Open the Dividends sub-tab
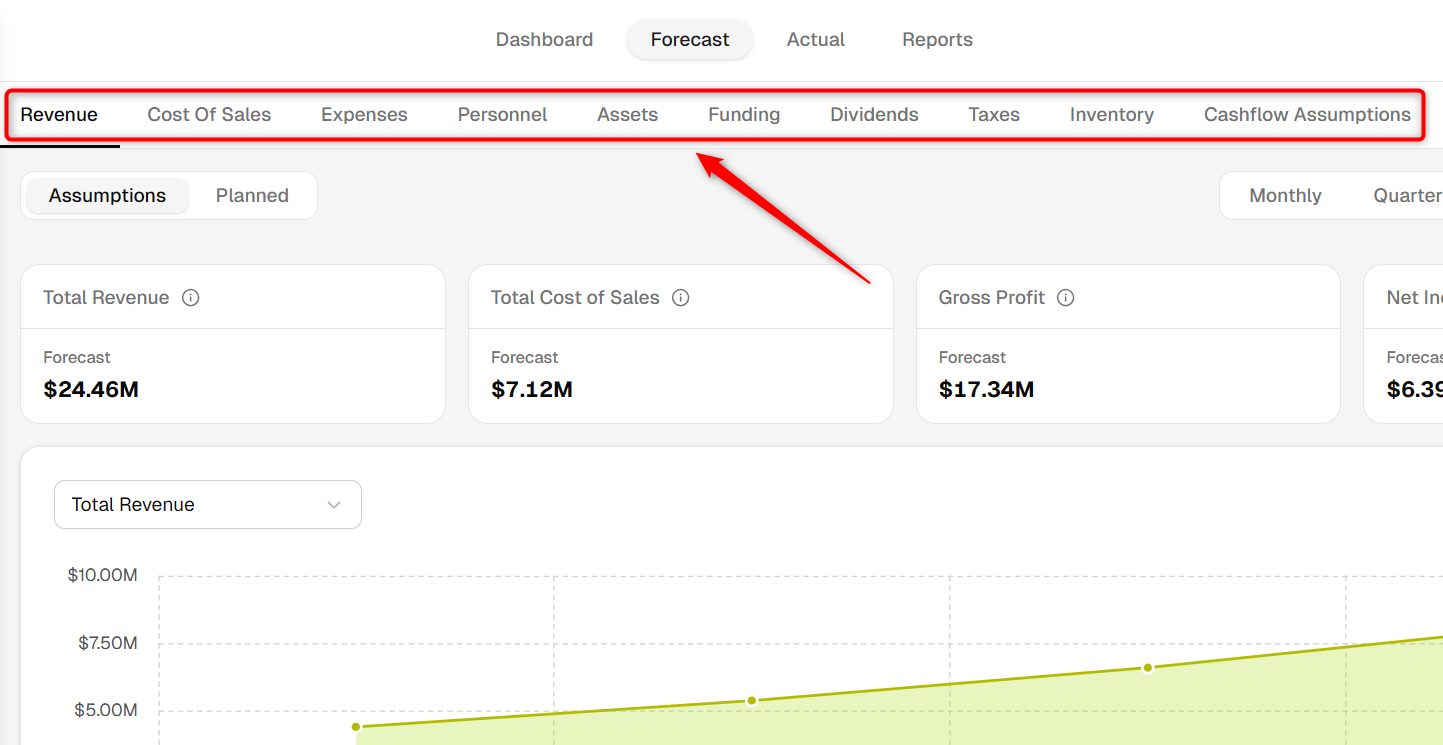1443x745 pixels. tap(874, 115)
